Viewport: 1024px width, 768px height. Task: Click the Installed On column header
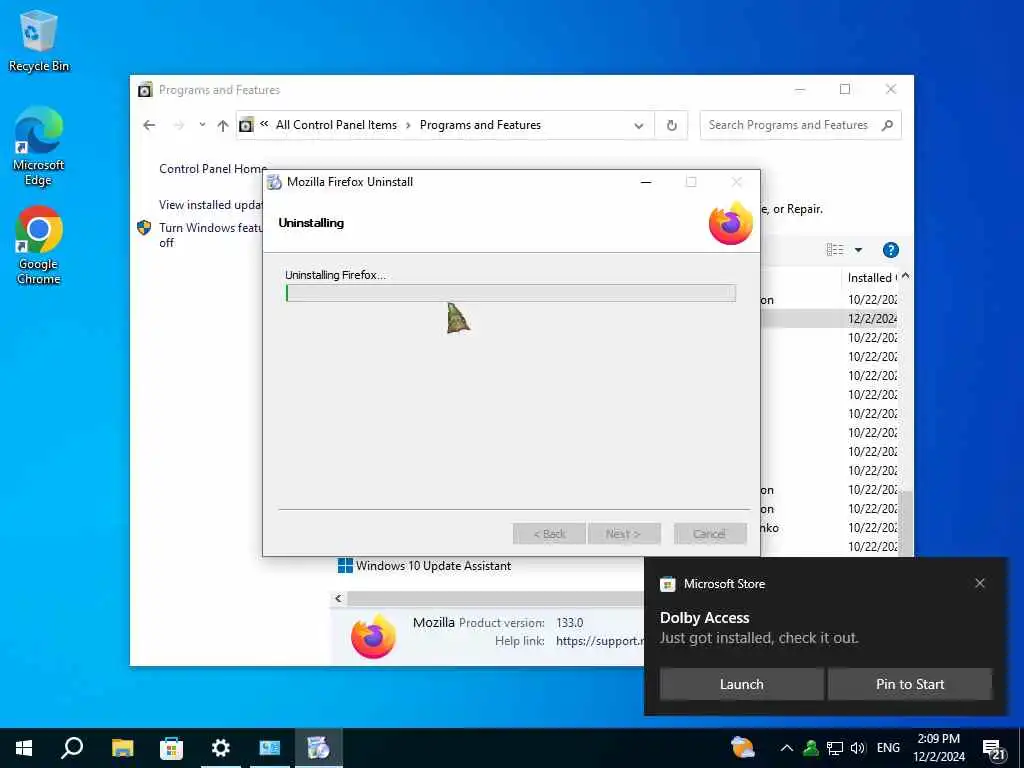(871, 278)
